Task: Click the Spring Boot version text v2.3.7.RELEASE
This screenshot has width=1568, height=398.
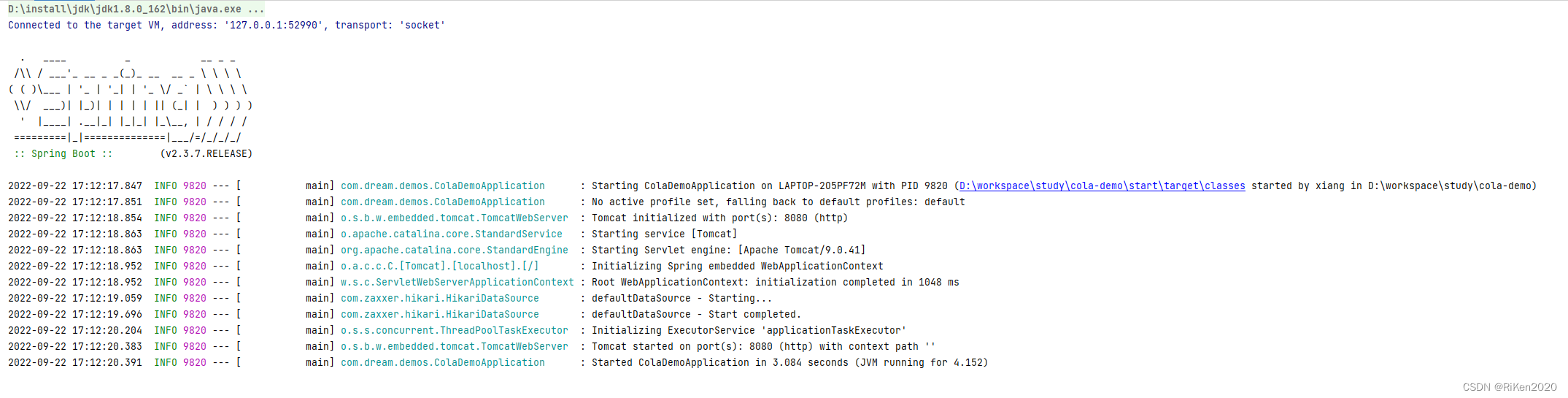Action: 206,154
